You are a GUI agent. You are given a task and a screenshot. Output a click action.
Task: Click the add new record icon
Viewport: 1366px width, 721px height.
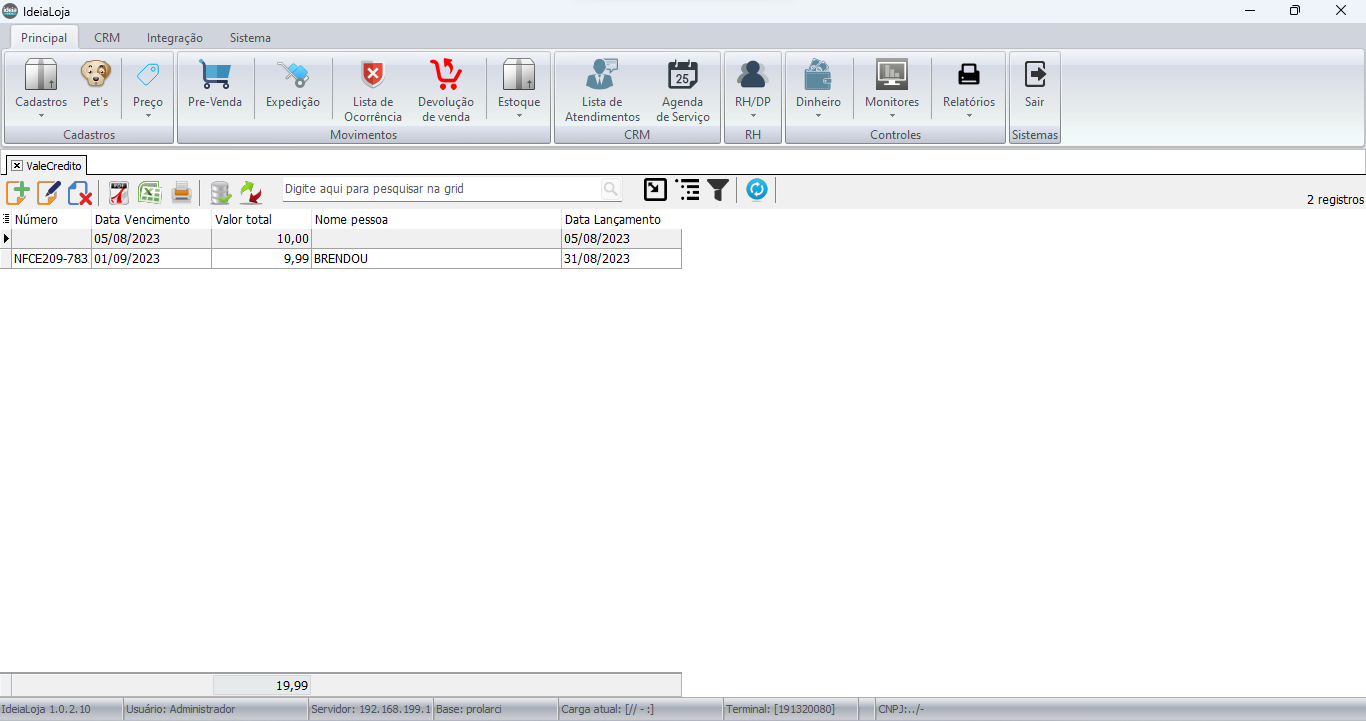18,191
